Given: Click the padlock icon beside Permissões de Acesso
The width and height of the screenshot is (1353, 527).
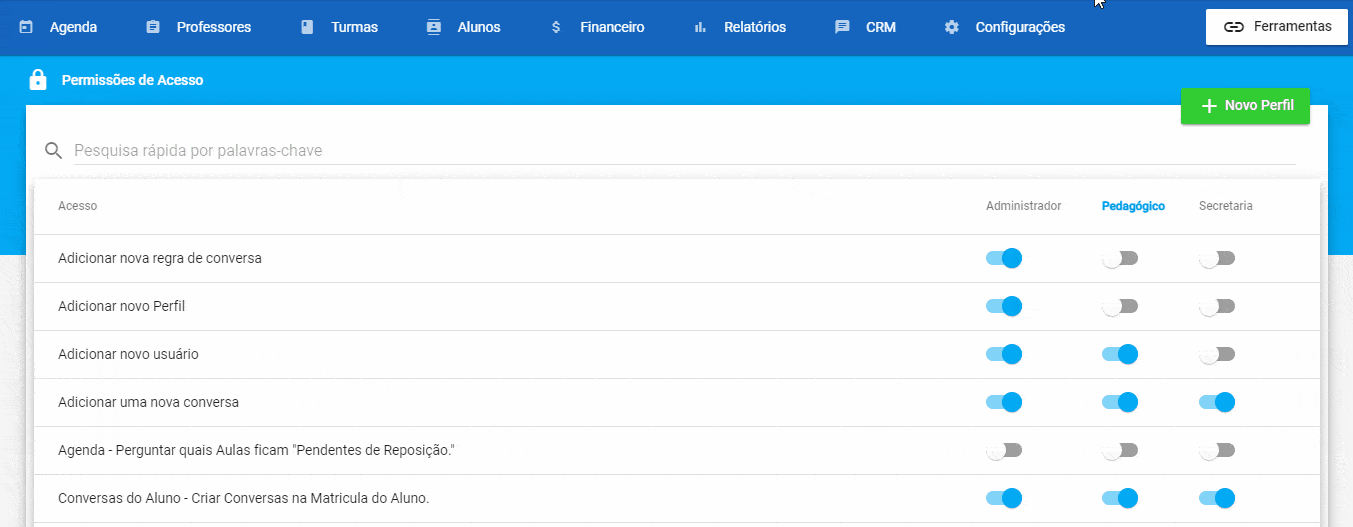Looking at the screenshot, I should pos(38,80).
